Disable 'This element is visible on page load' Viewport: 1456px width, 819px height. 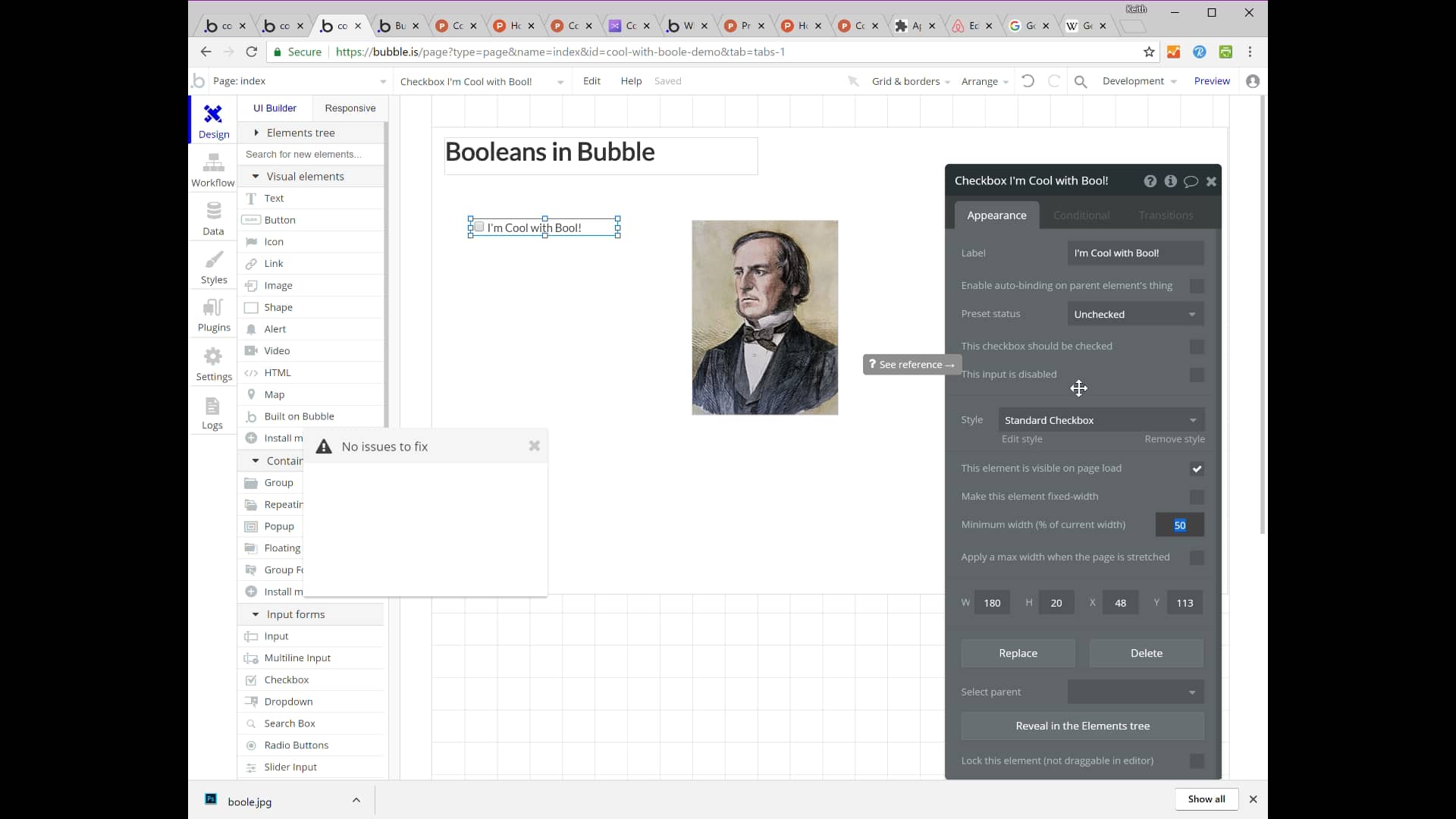1197,469
